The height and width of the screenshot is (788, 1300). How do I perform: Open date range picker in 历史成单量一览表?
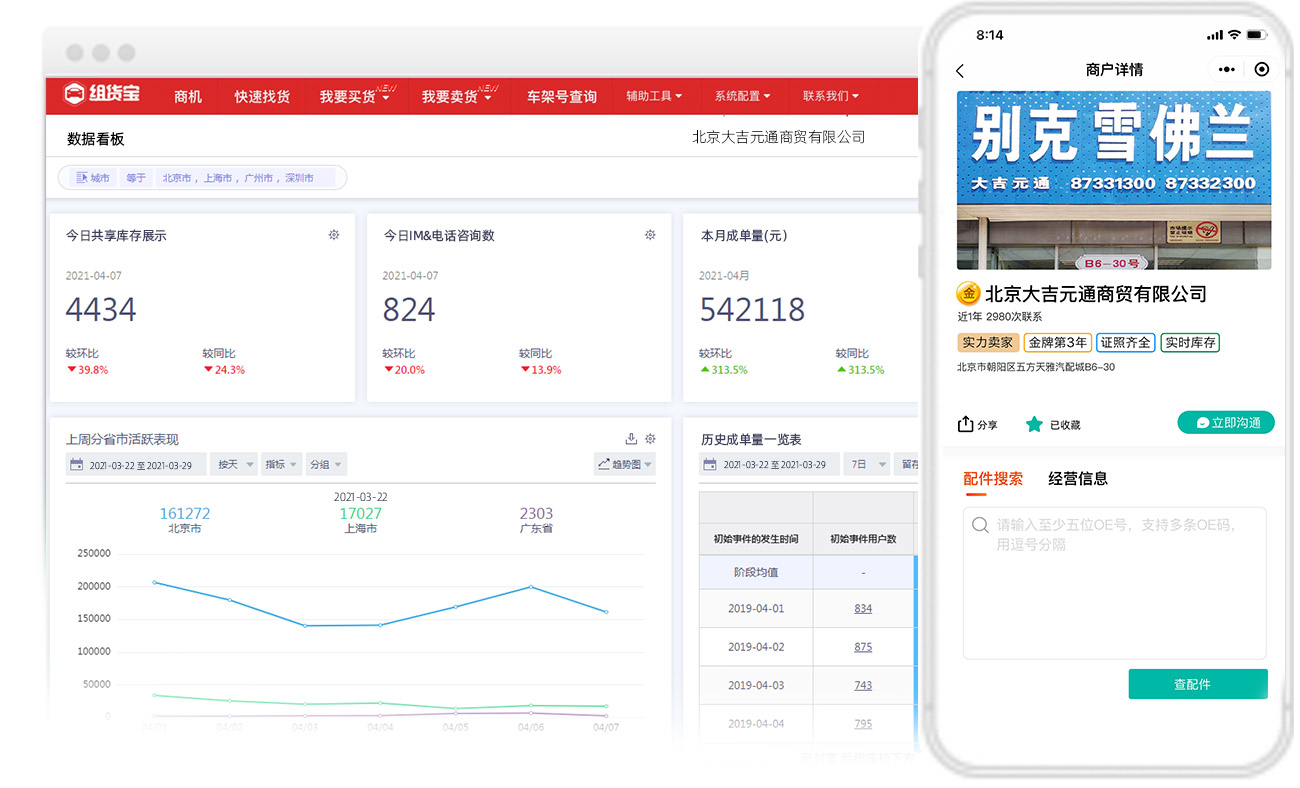point(770,464)
